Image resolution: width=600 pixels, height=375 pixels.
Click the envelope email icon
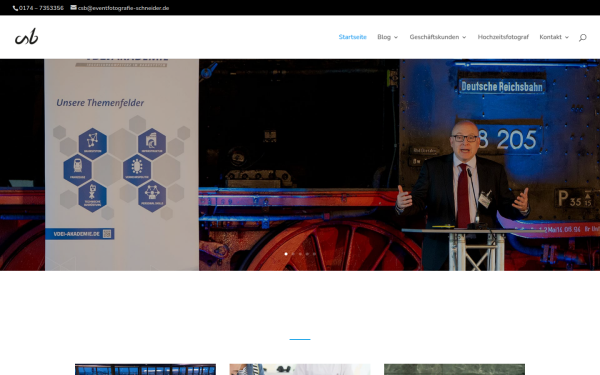[x=73, y=7]
